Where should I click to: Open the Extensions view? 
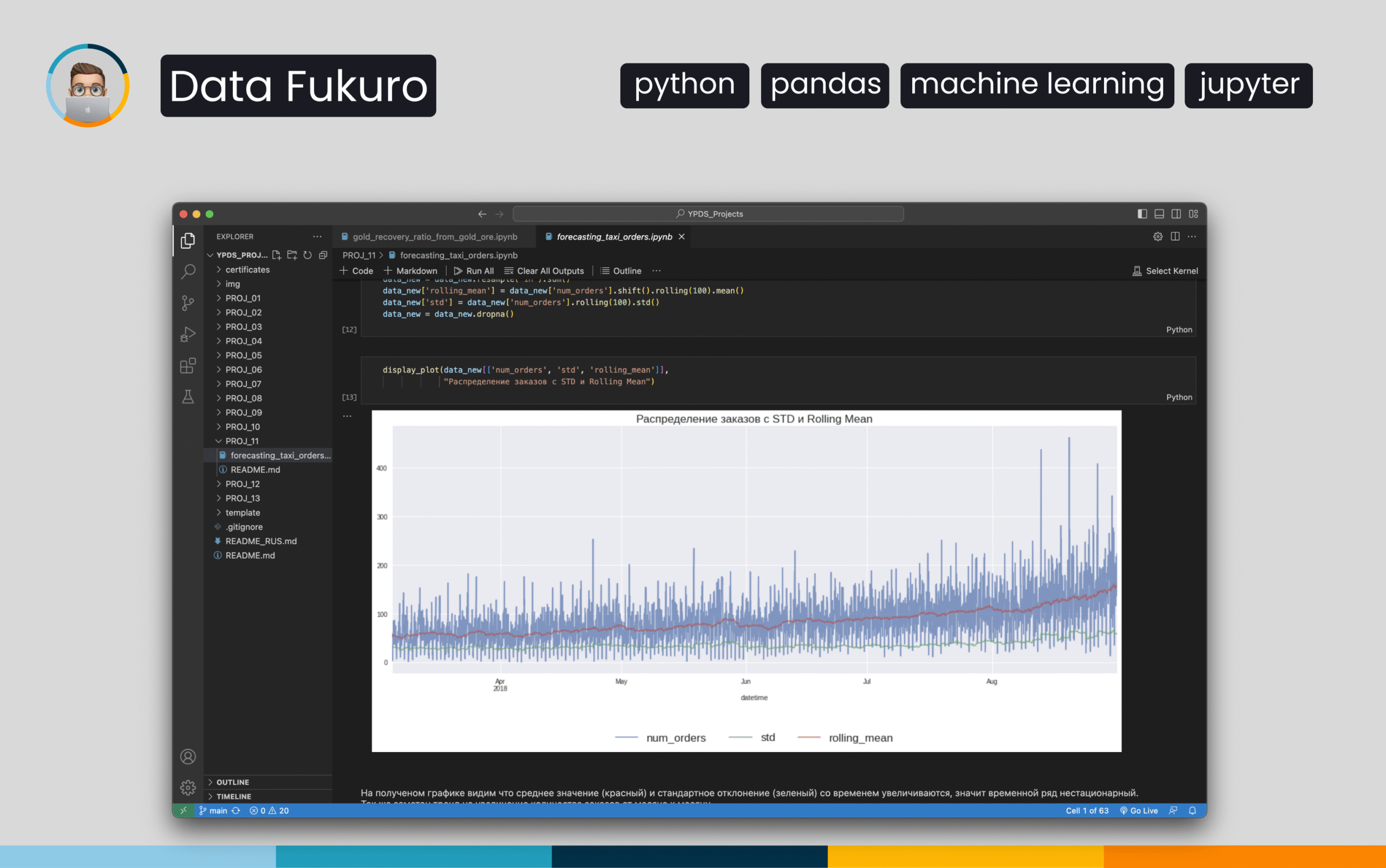(x=188, y=366)
